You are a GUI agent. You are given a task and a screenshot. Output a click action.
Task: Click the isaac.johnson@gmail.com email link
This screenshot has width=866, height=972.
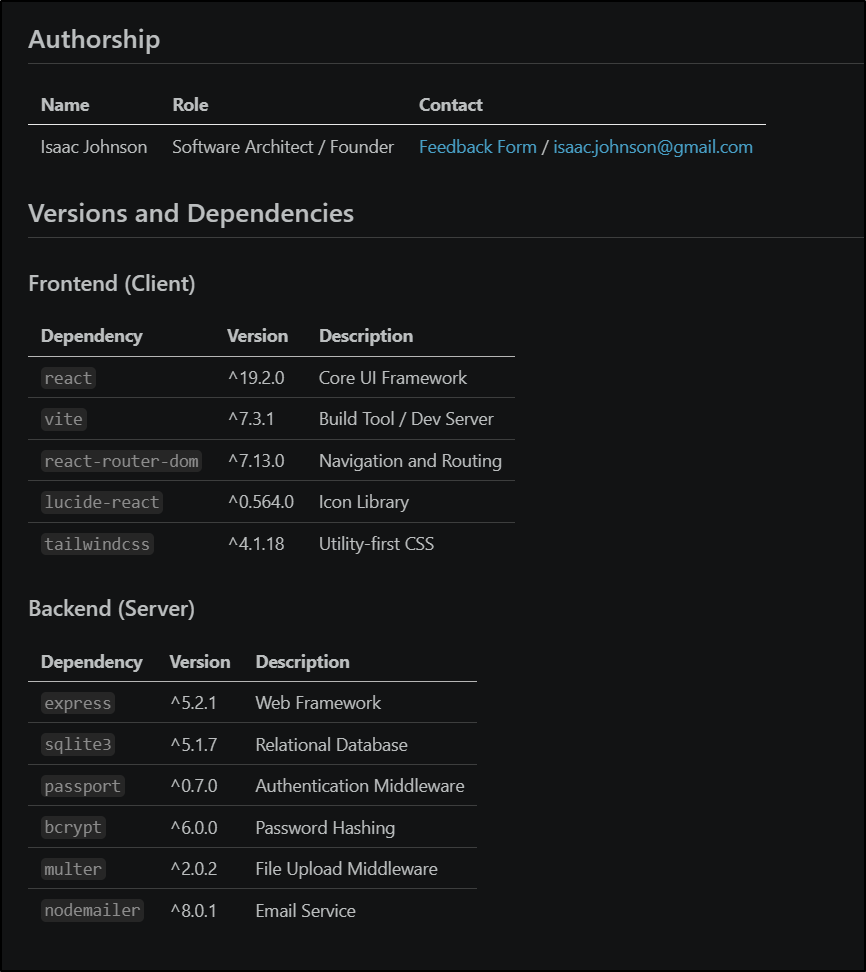pos(652,147)
